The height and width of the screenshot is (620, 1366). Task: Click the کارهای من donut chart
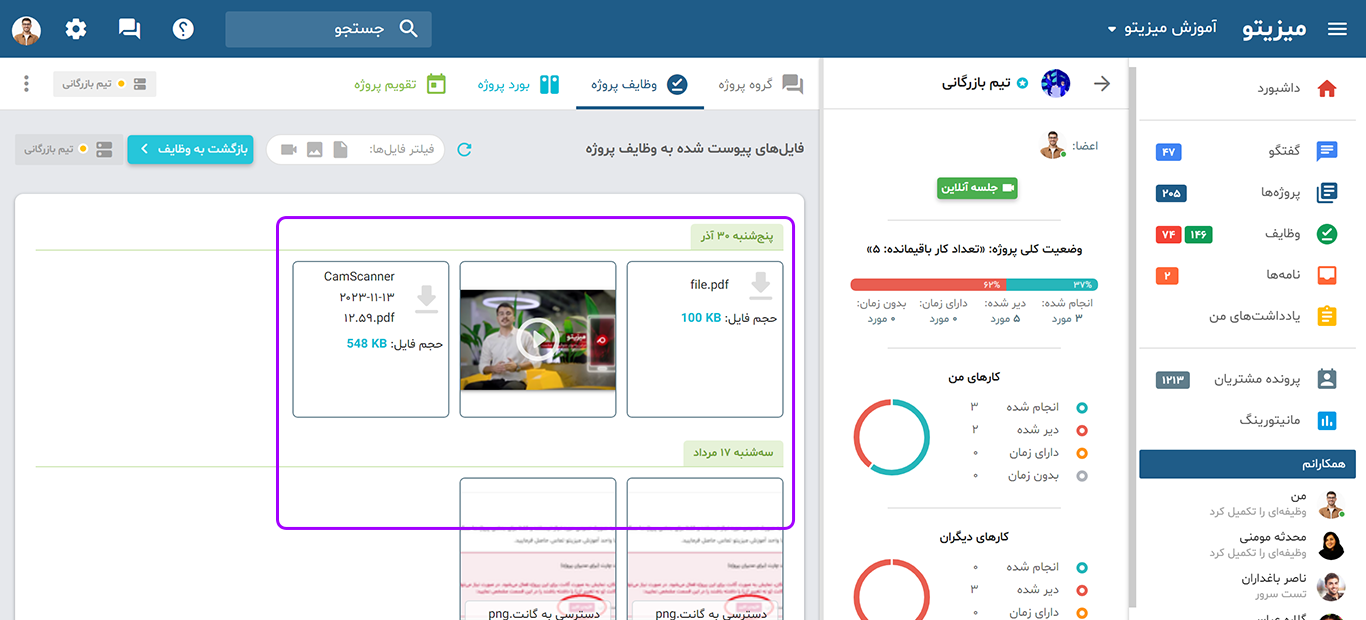pyautogui.click(x=892, y=437)
